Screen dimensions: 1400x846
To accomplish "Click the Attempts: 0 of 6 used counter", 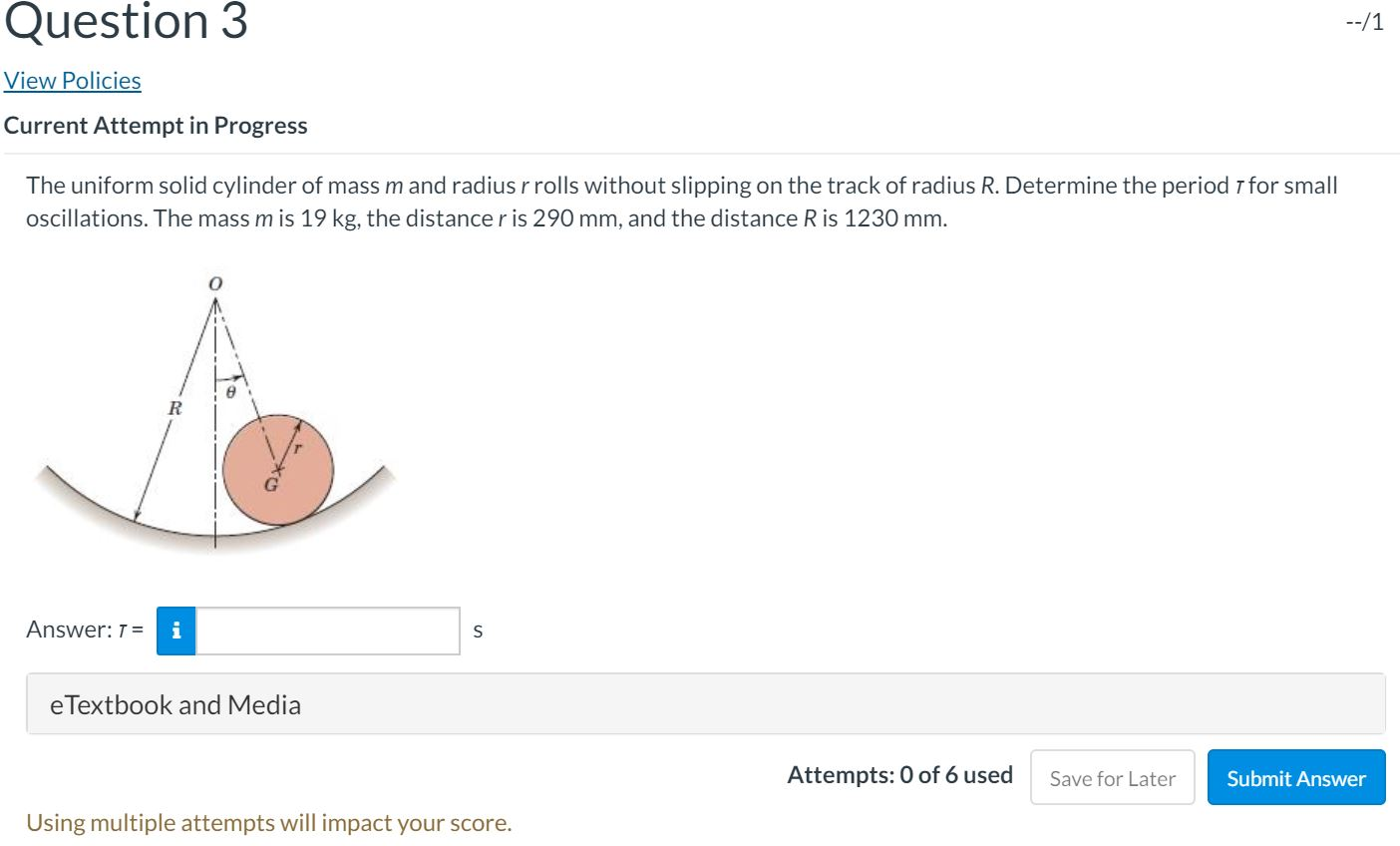I will pyautogui.click(x=899, y=775).
